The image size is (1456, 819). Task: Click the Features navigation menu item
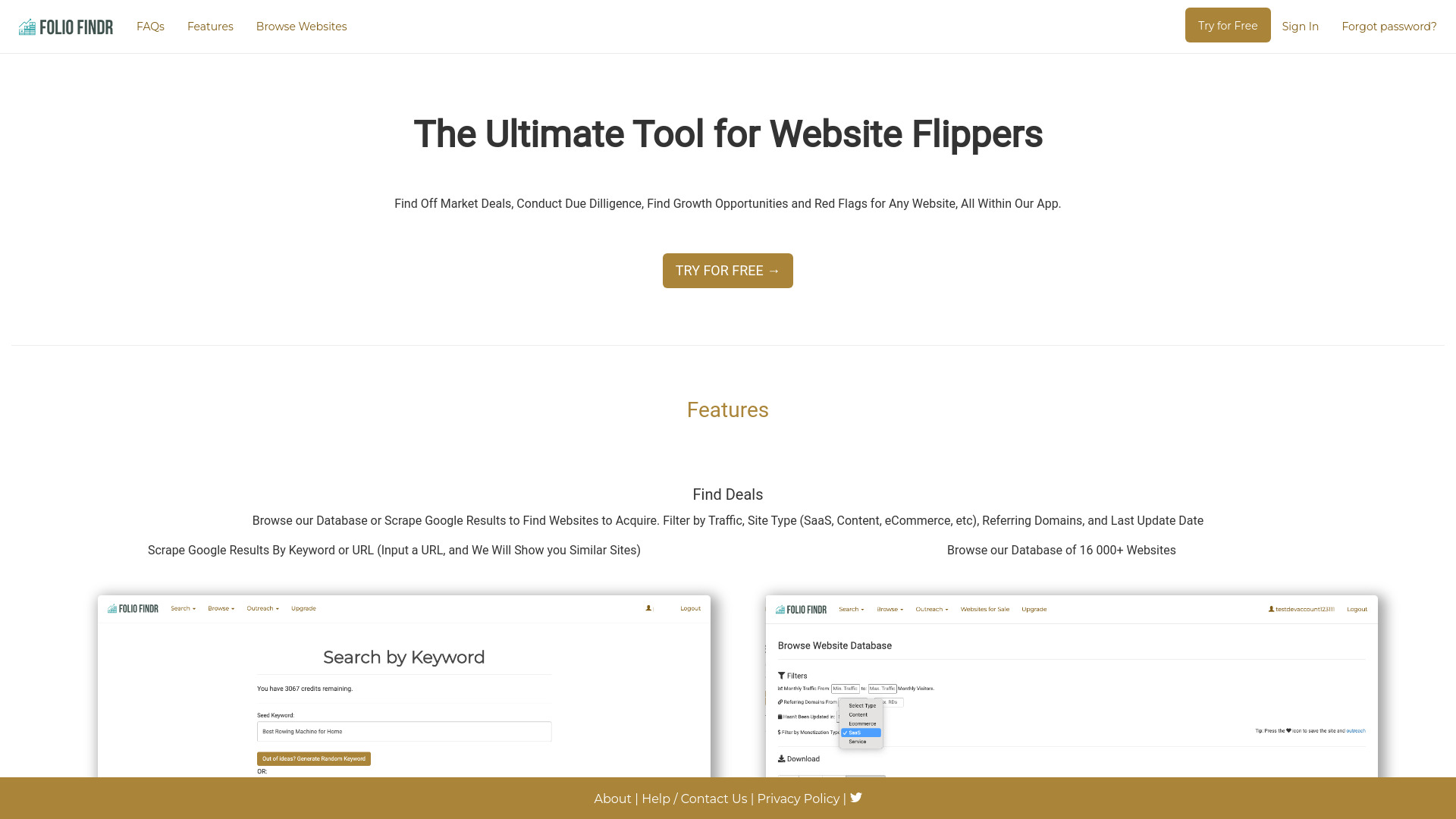[x=210, y=26]
